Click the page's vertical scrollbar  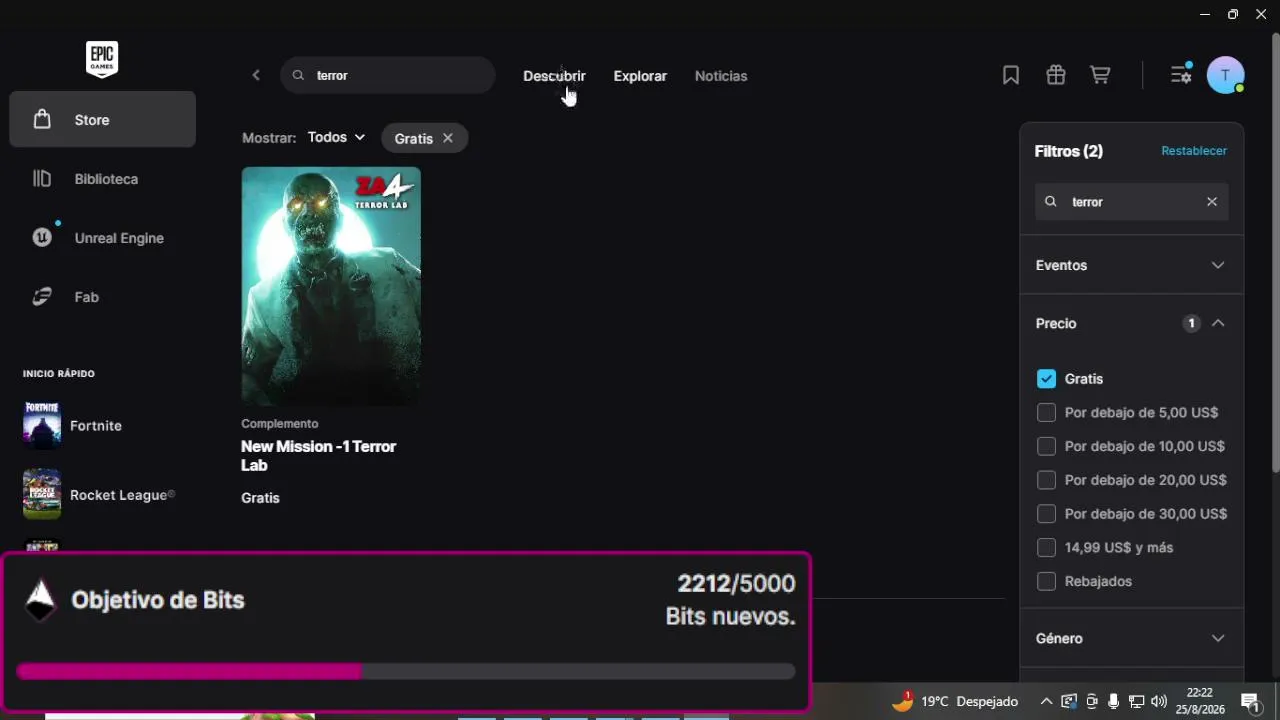click(1275, 252)
